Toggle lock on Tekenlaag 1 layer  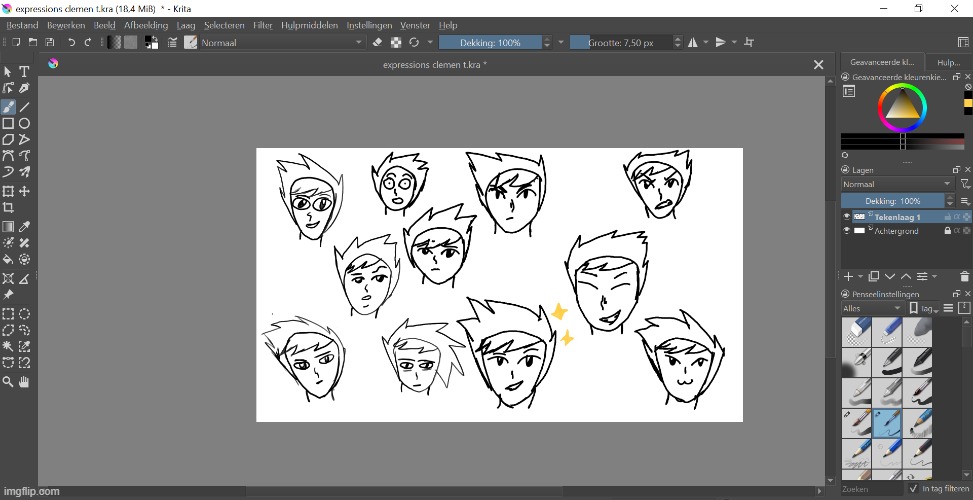coord(948,217)
